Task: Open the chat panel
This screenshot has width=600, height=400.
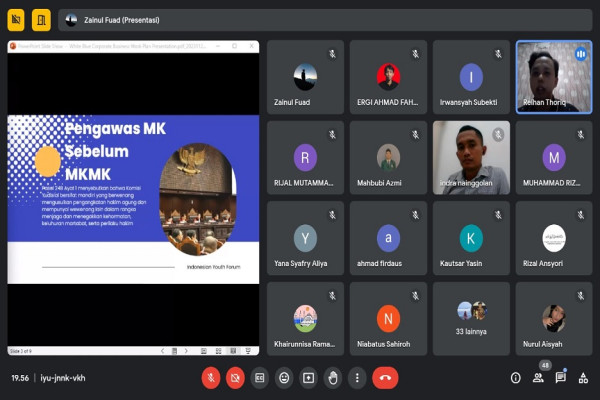Action: pyautogui.click(x=561, y=378)
